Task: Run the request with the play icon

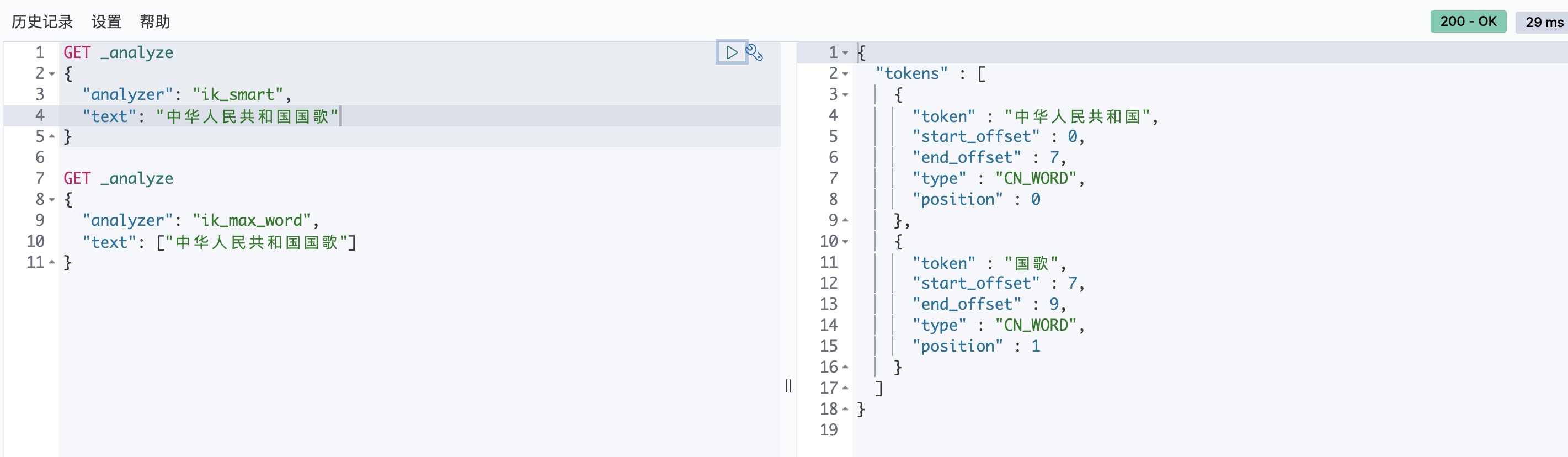Action: pos(731,52)
